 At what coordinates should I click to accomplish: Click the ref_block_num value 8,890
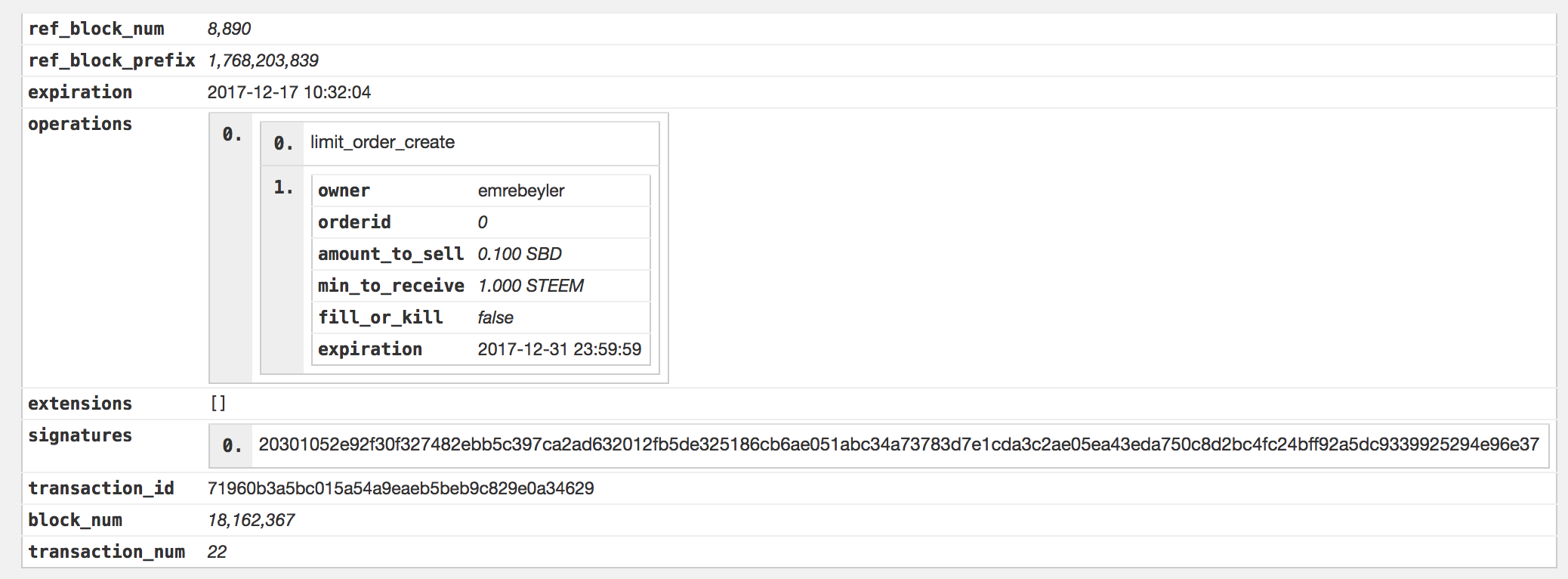229,29
